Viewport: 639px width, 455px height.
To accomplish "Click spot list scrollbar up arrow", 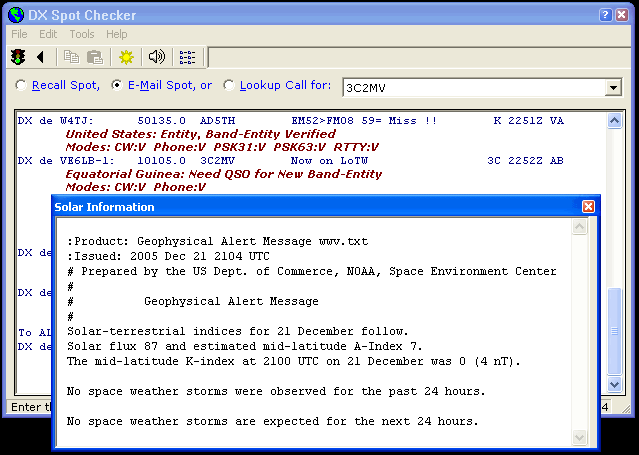I will tap(614, 121).
